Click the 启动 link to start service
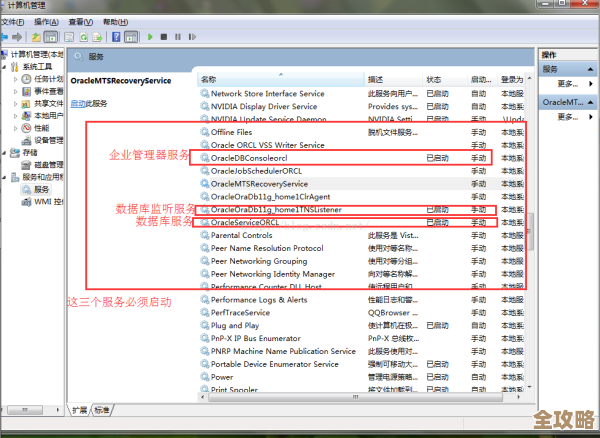600x438 pixels. tap(77, 103)
